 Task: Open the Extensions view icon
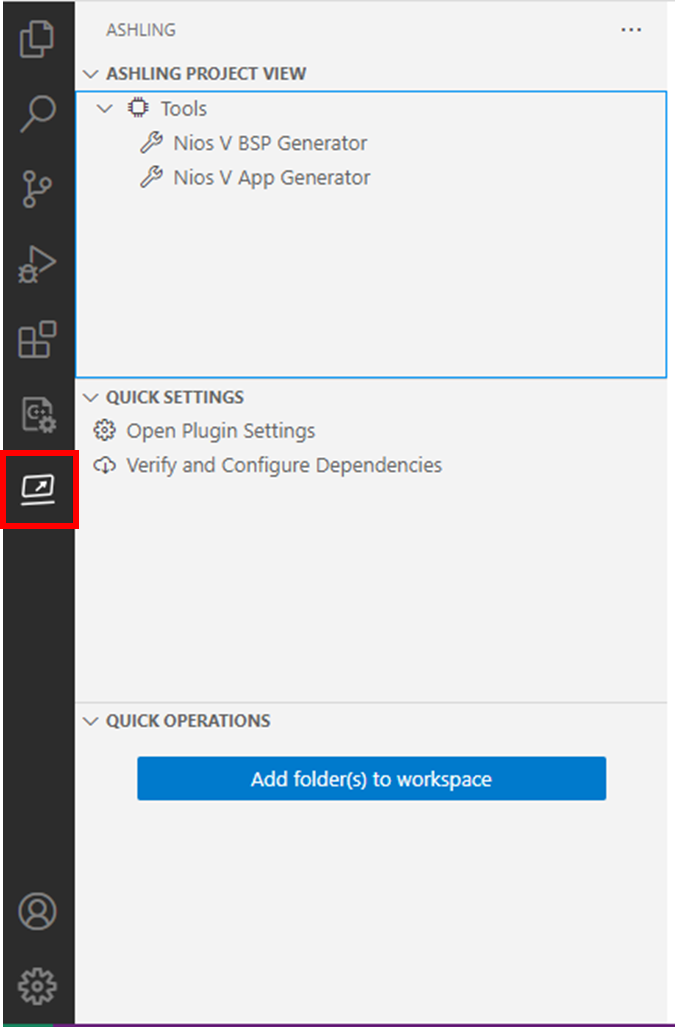pos(38,340)
